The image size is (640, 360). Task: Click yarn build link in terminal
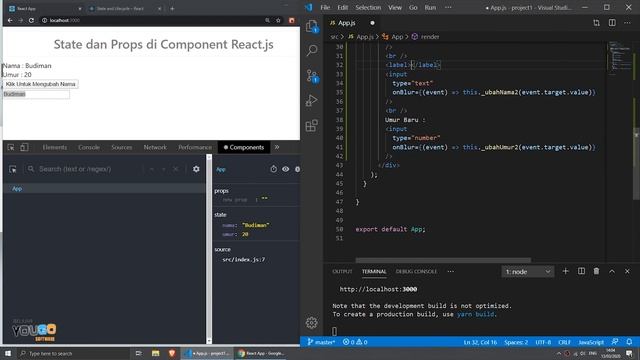pos(476,314)
